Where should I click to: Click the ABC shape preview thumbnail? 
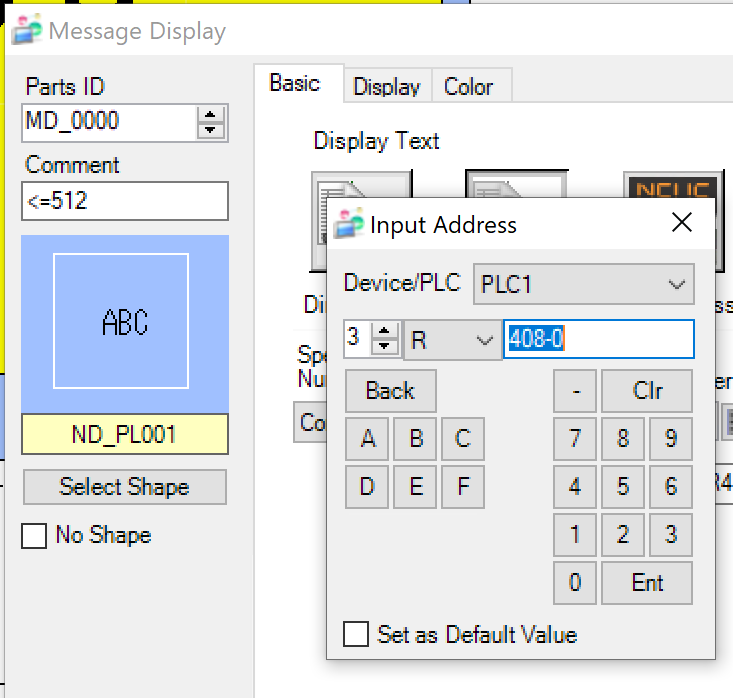[x=125, y=322]
